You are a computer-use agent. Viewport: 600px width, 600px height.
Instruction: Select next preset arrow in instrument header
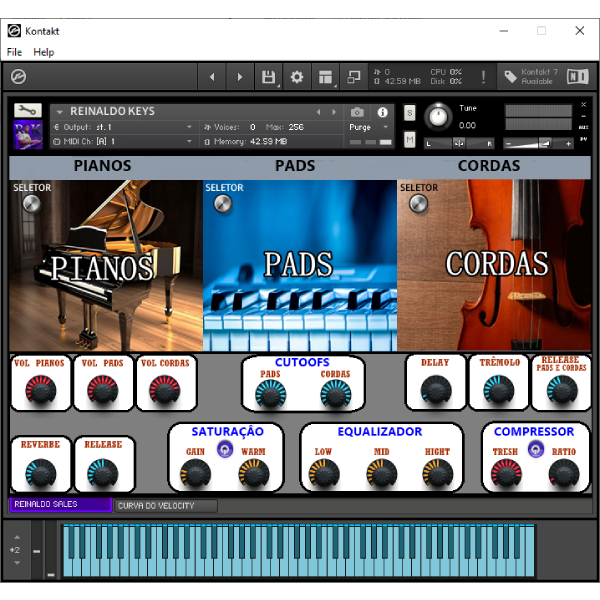tap(334, 112)
